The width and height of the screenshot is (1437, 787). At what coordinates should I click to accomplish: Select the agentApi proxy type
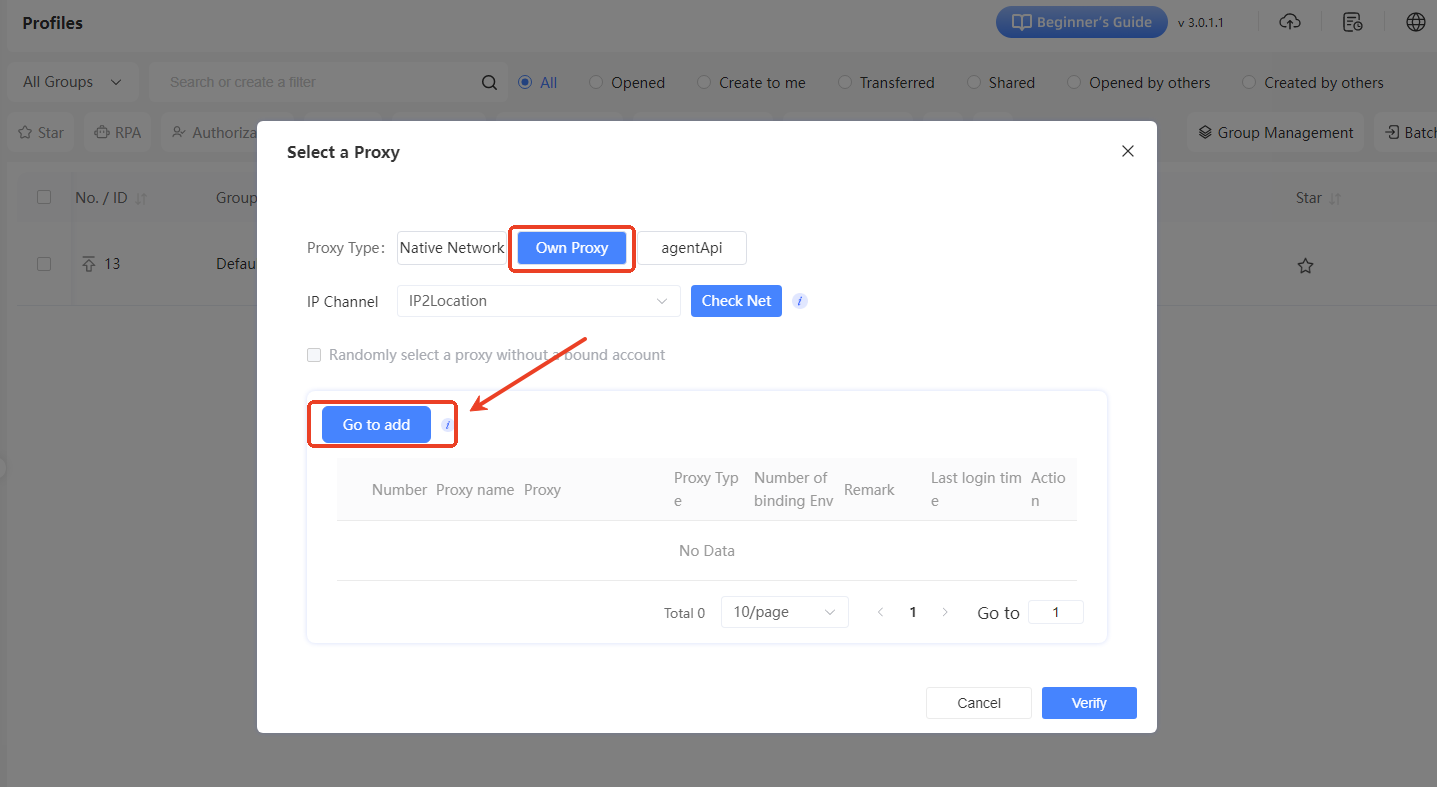pyautogui.click(x=692, y=248)
